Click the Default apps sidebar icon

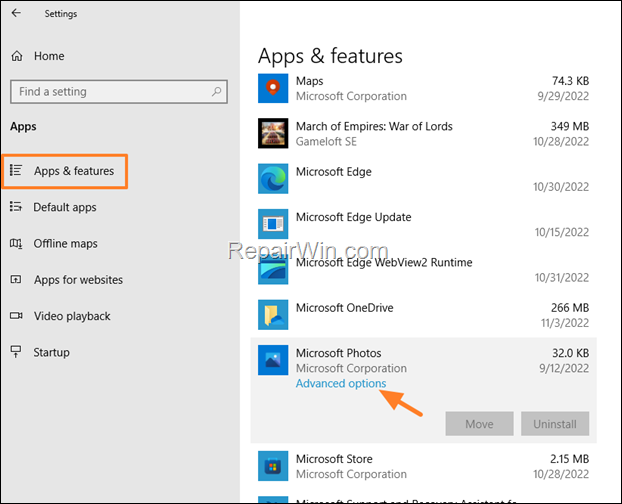click(16, 207)
